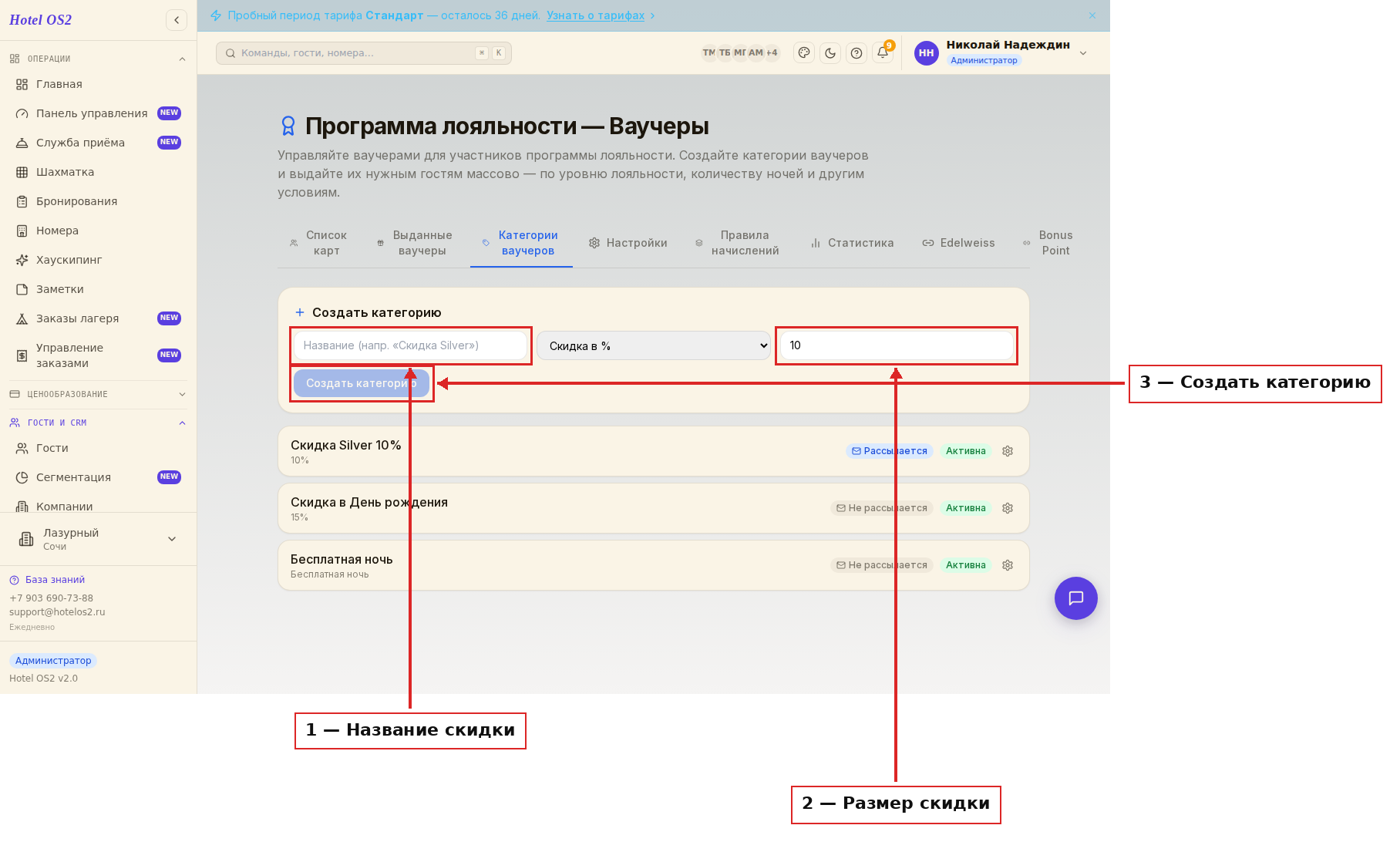Open Управление заказами

pyautogui.click(x=98, y=355)
